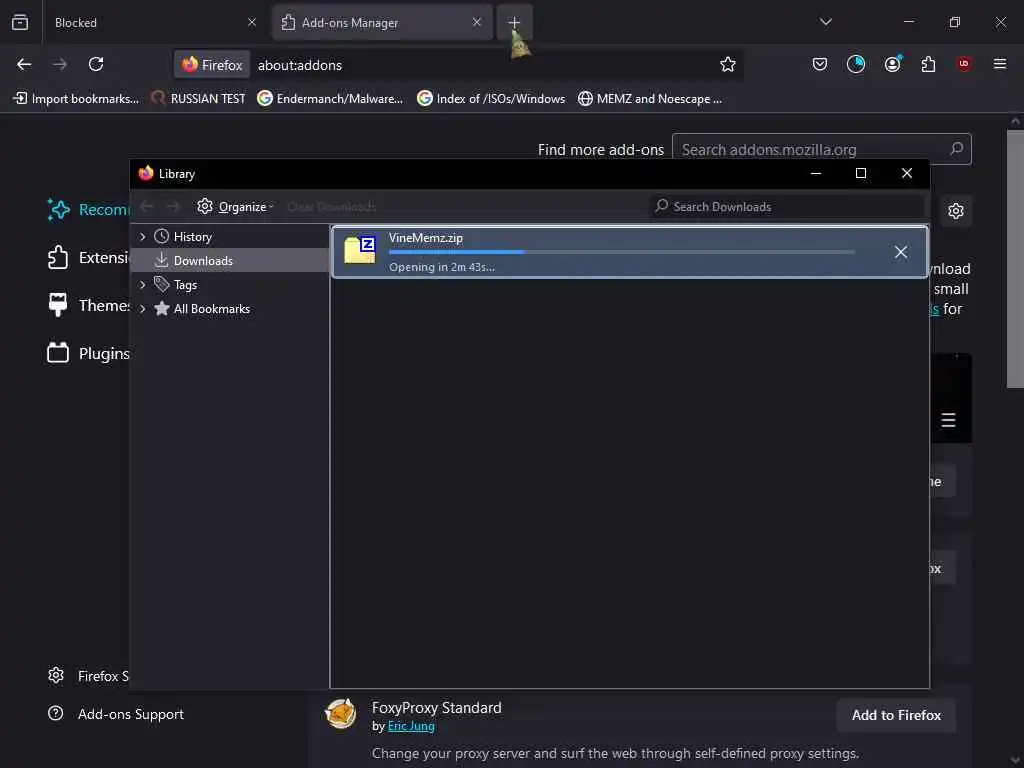Open Extensions category in Add-ons Manager

tap(88, 257)
